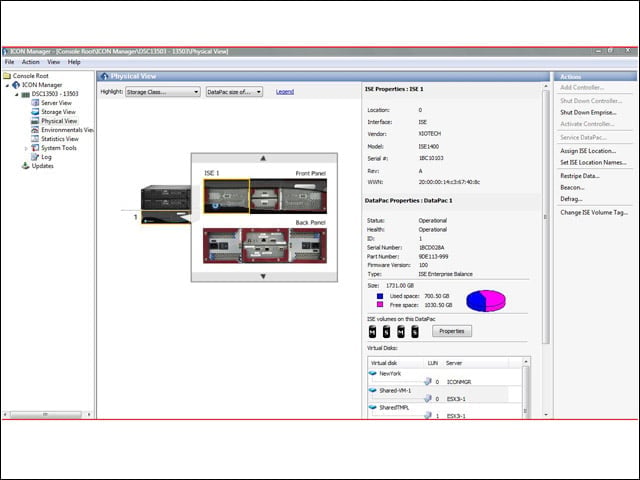
Task: Click the disk usage pie chart
Action: 486,300
